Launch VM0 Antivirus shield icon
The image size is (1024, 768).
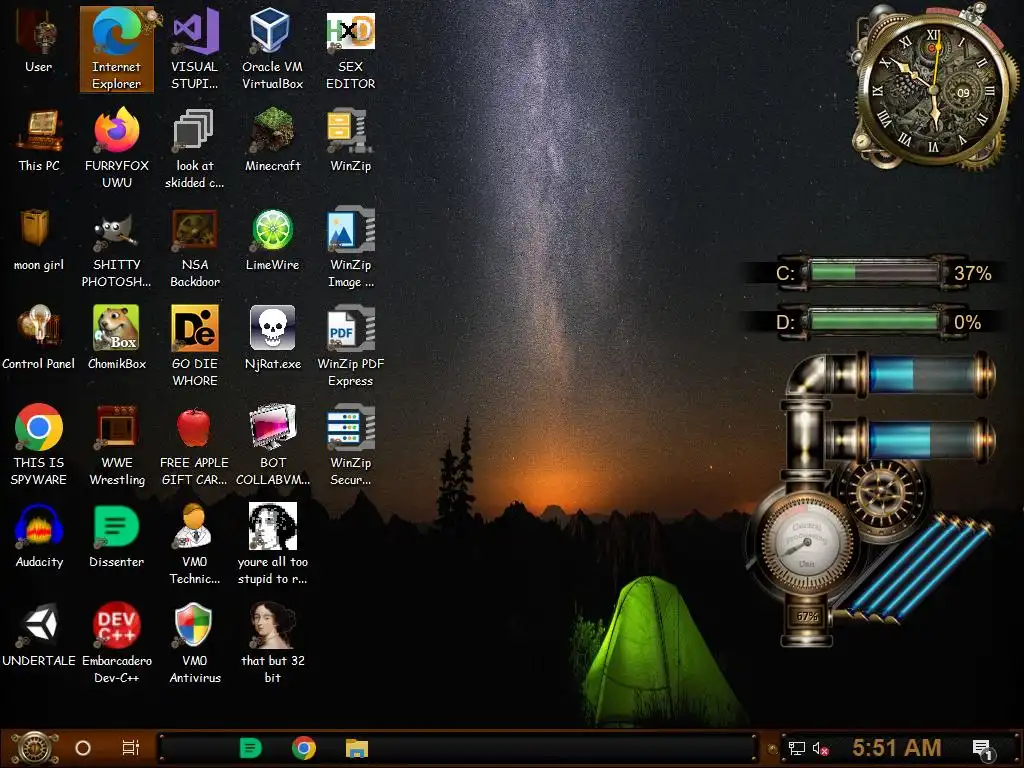tap(195, 644)
